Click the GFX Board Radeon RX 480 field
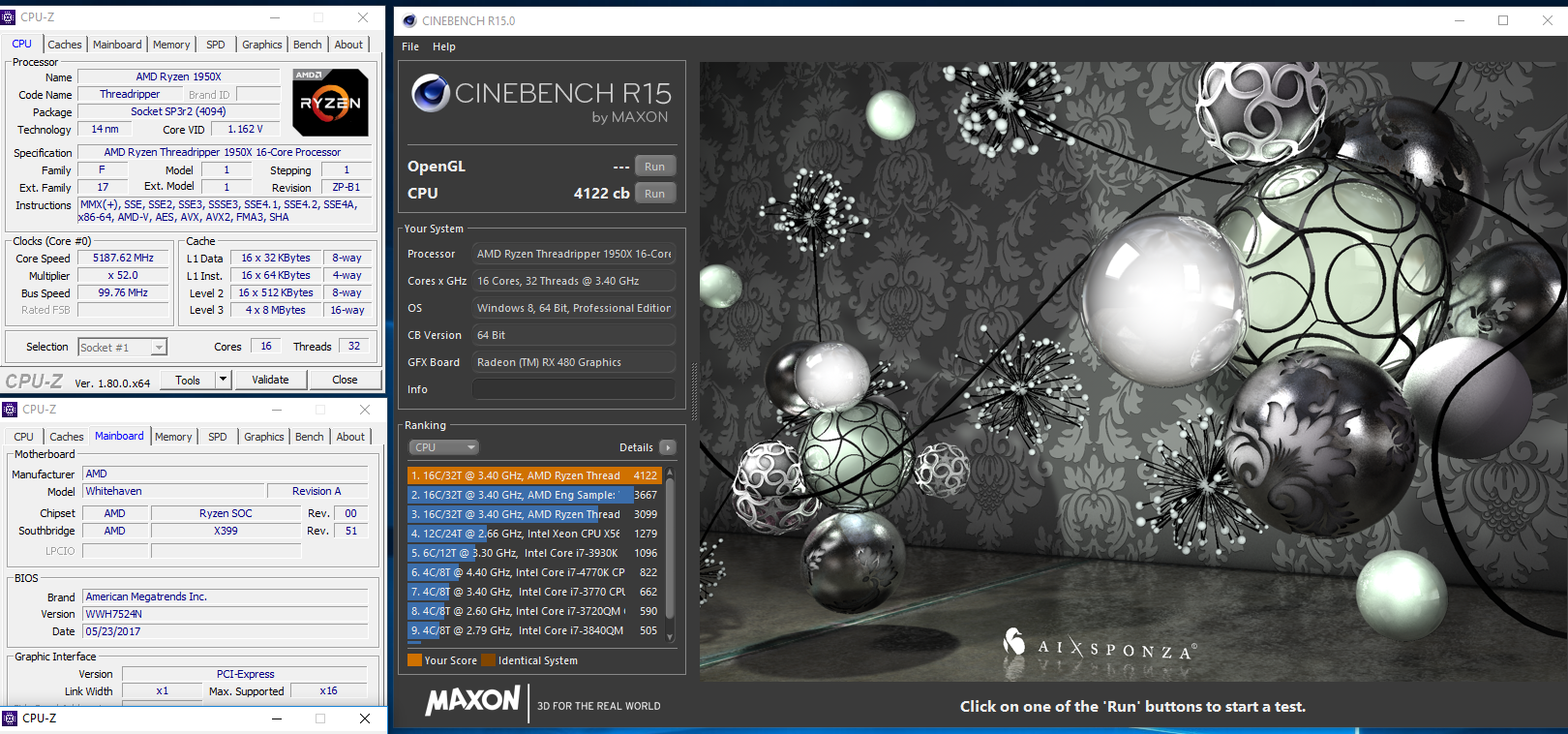This screenshot has width=1568, height=734. tap(573, 362)
